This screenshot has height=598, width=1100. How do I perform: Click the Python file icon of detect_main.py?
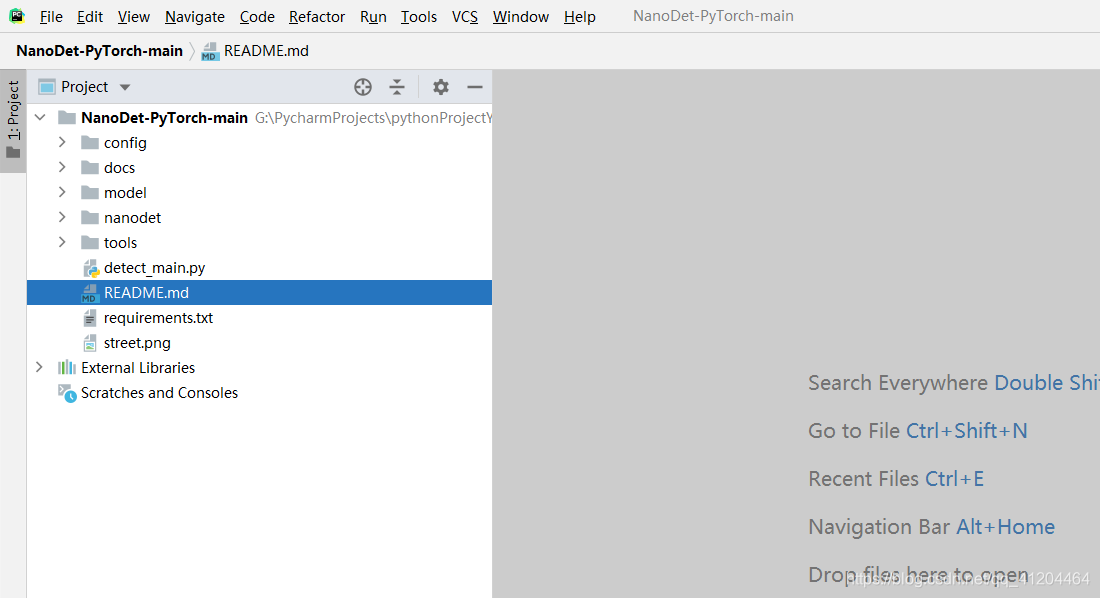(x=90, y=268)
